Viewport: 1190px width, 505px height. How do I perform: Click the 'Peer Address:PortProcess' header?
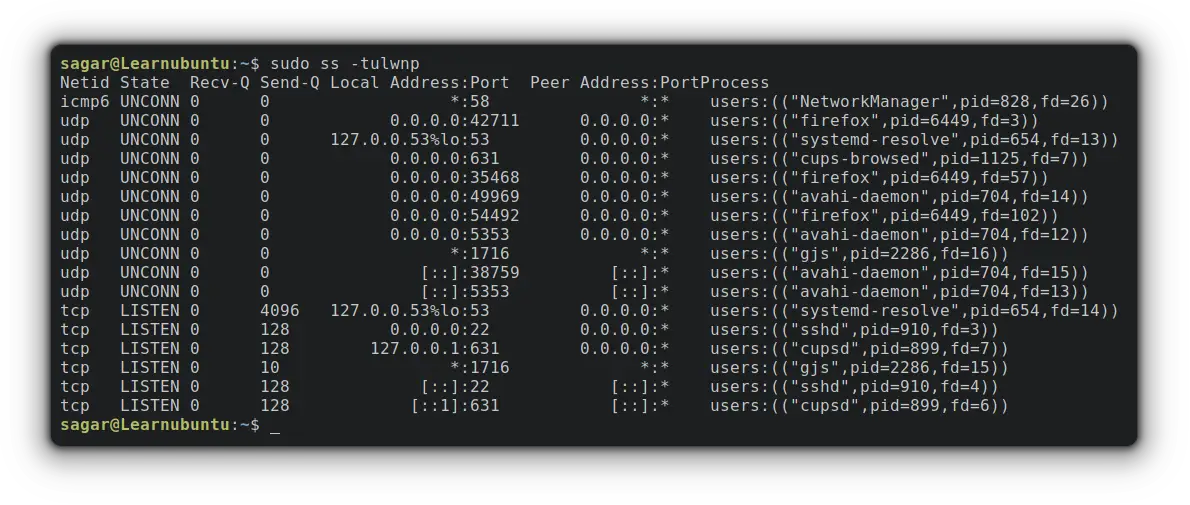650,82
